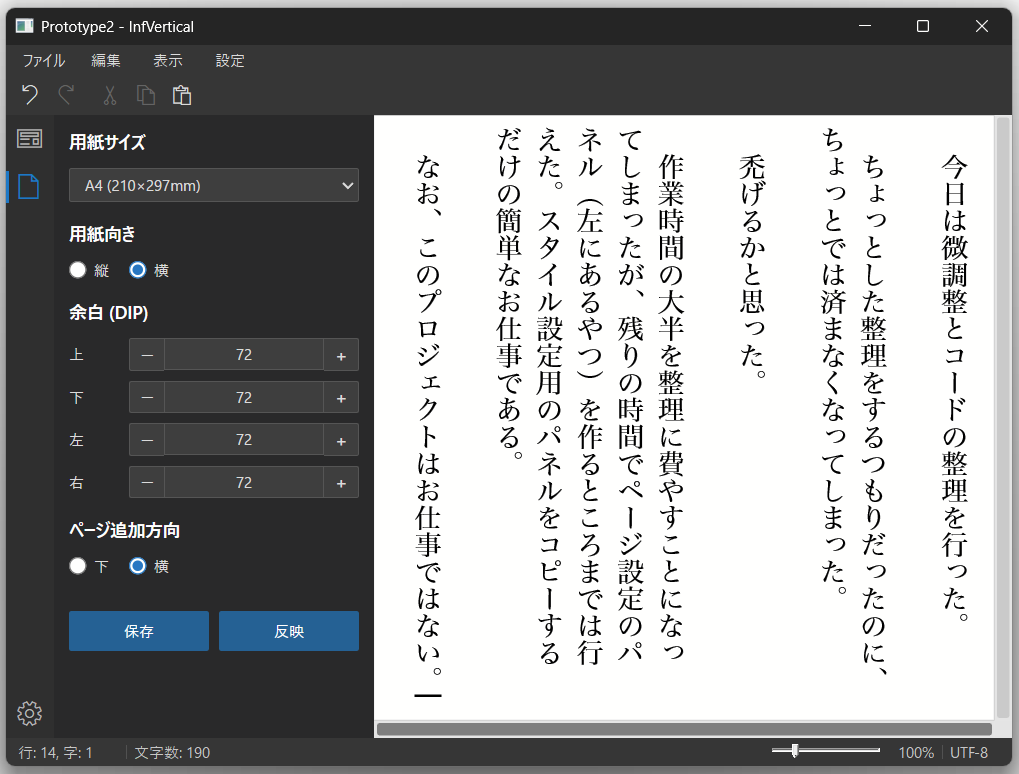1019x774 pixels.
Task: Click the 保存 button
Action: [139, 632]
